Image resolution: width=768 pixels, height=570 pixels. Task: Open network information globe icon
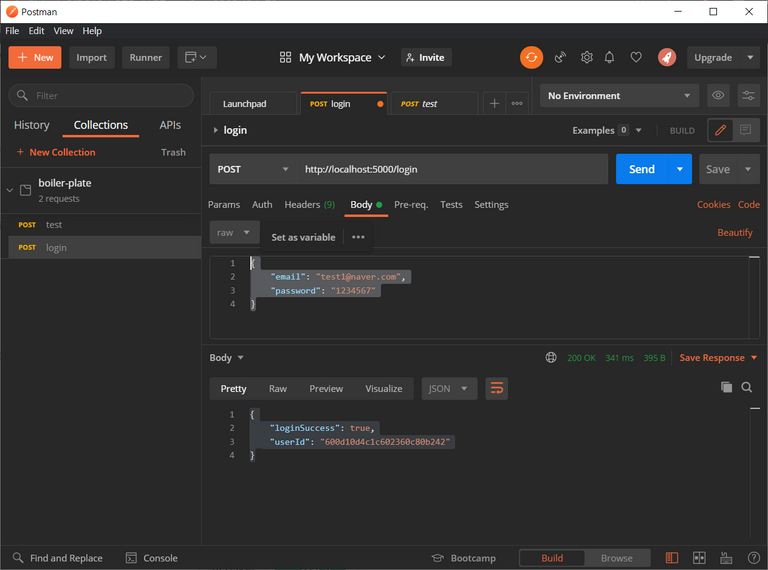tap(551, 358)
